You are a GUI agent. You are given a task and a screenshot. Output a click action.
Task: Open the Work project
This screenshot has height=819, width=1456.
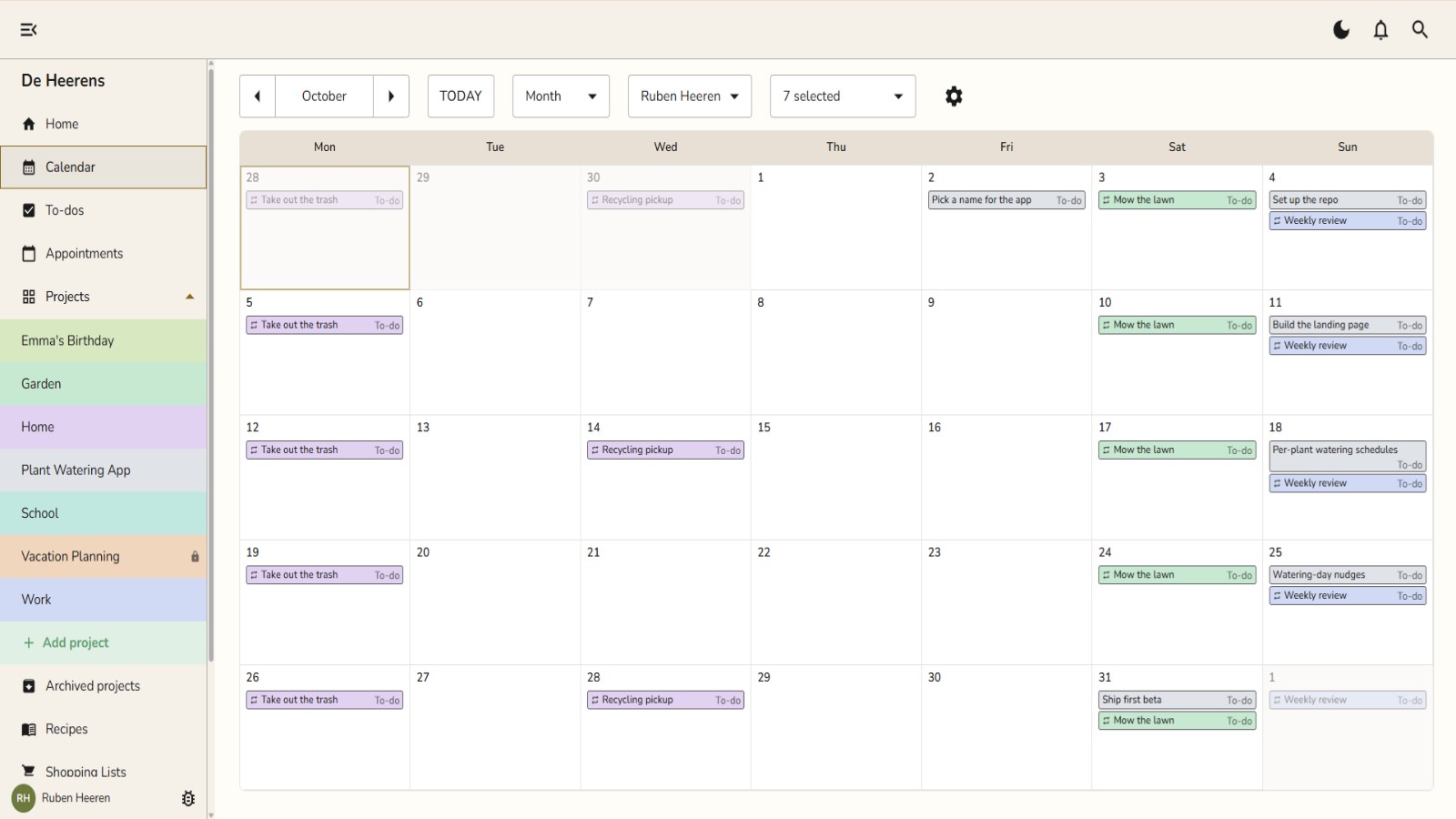point(104,600)
